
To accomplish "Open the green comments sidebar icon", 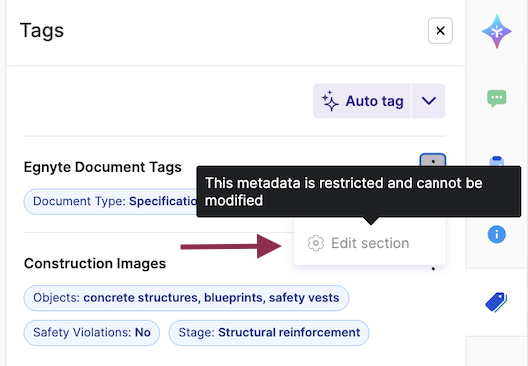I will click(497, 98).
